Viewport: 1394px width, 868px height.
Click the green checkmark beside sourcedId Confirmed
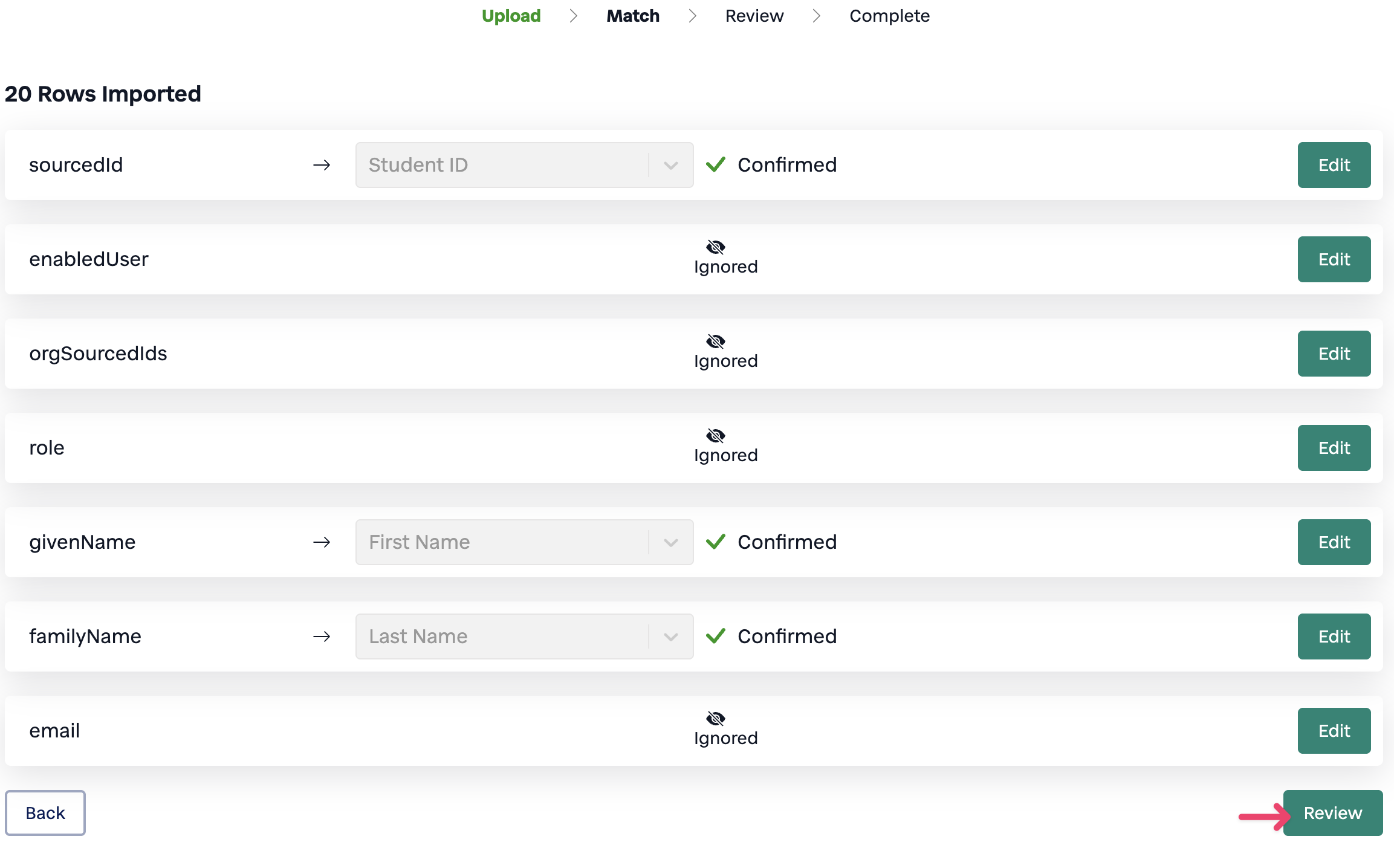[x=715, y=164]
